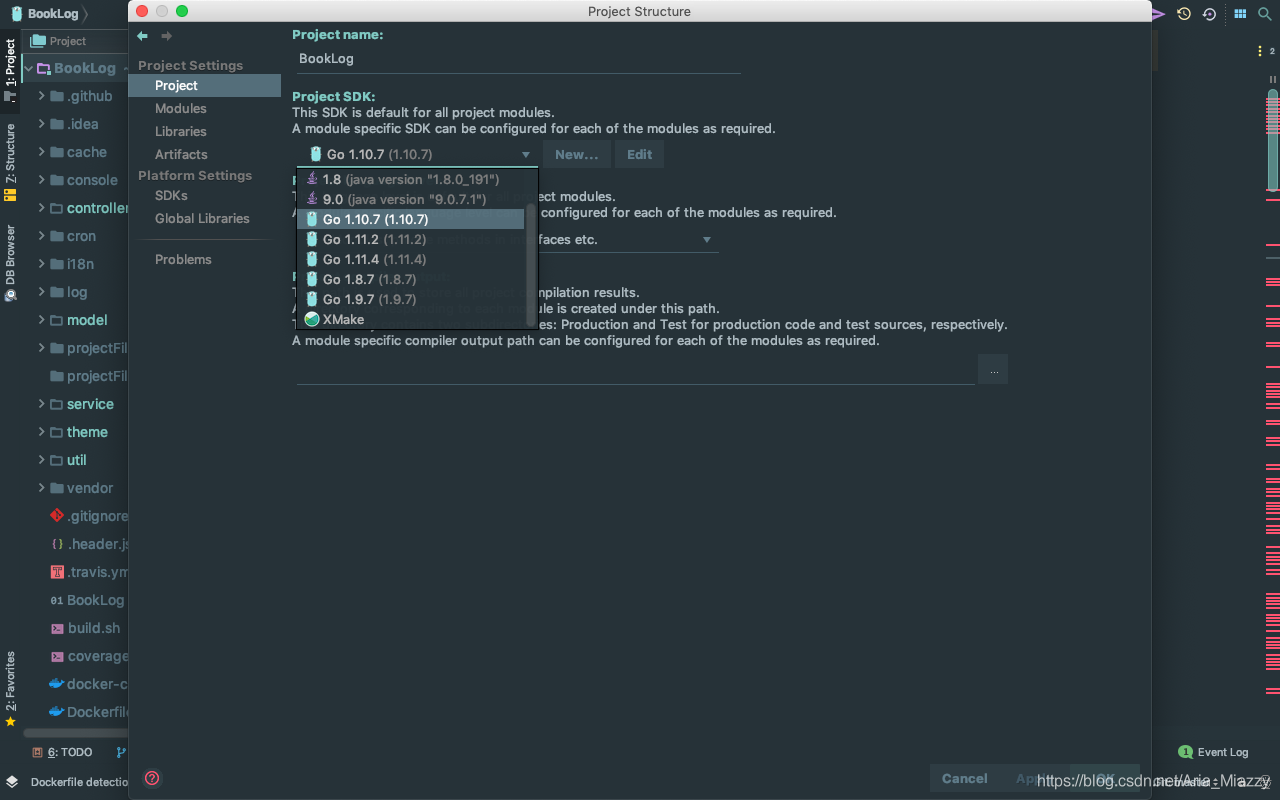Click the BookLog gopher icon in breadcrumb
The height and width of the screenshot is (800, 1280).
[17, 14]
